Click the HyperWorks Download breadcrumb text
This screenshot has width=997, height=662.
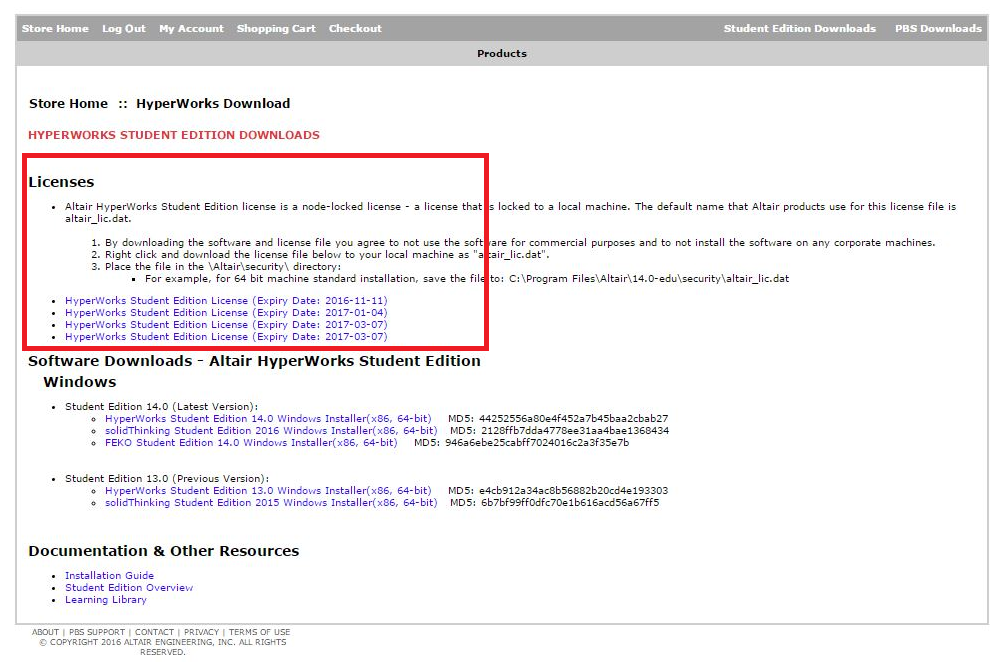pos(213,104)
